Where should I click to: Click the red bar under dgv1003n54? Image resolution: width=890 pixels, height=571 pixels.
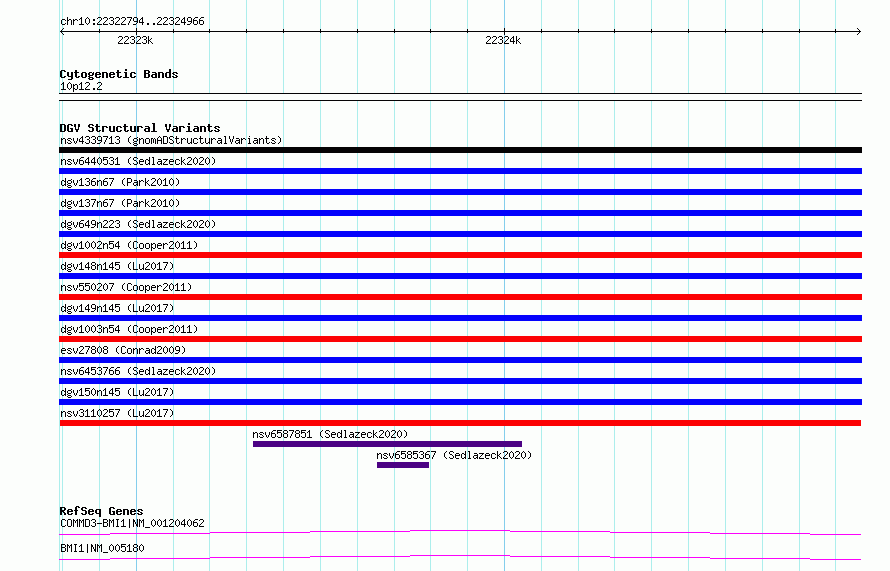460,339
